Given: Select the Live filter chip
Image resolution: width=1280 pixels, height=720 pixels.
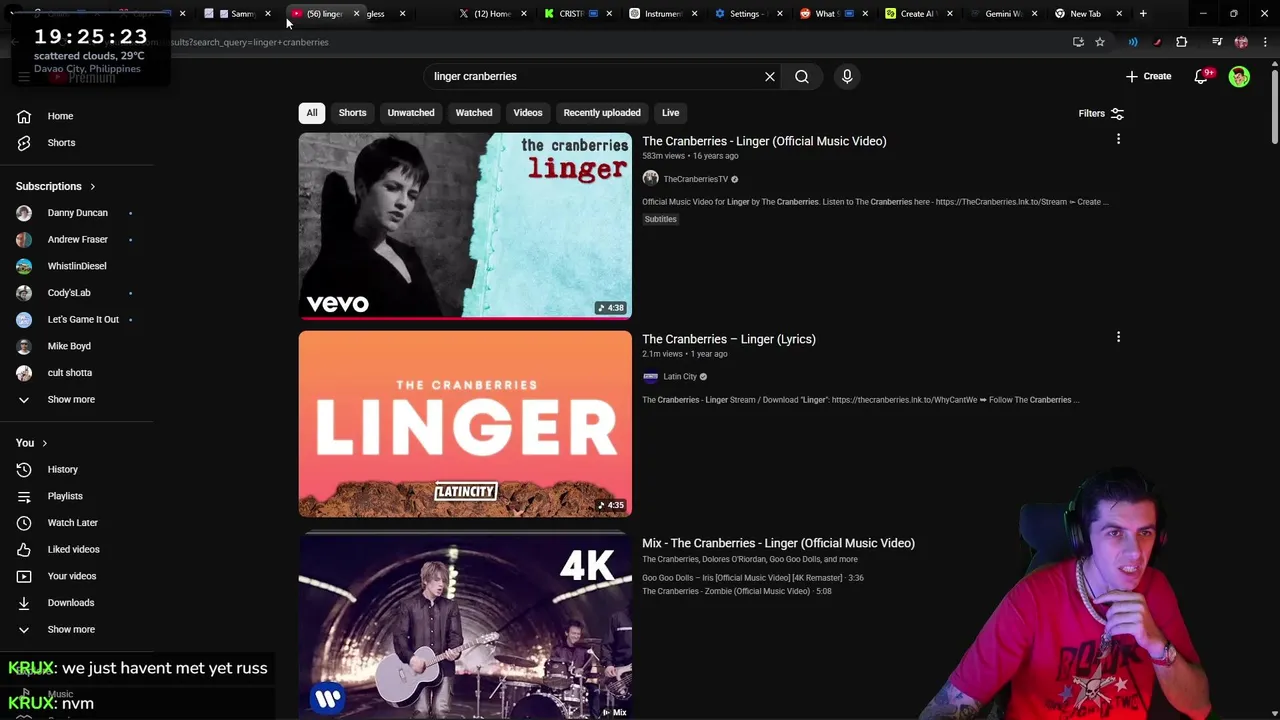Looking at the screenshot, I should coord(670,113).
